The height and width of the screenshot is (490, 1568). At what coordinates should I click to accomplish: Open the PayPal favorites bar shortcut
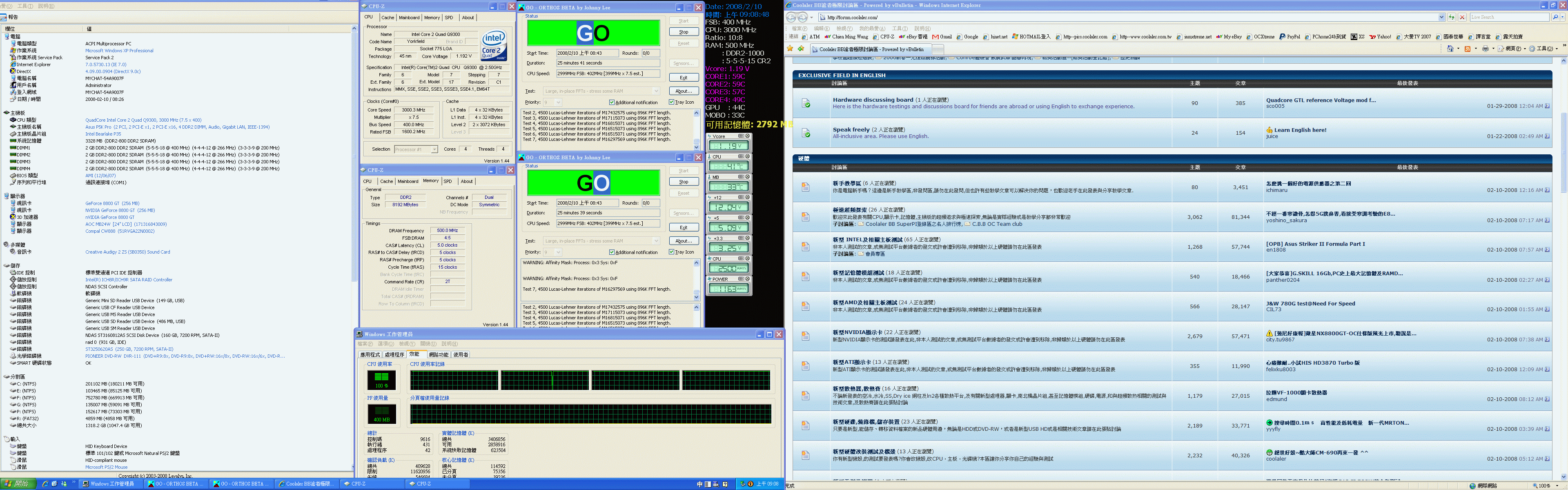1289,36
